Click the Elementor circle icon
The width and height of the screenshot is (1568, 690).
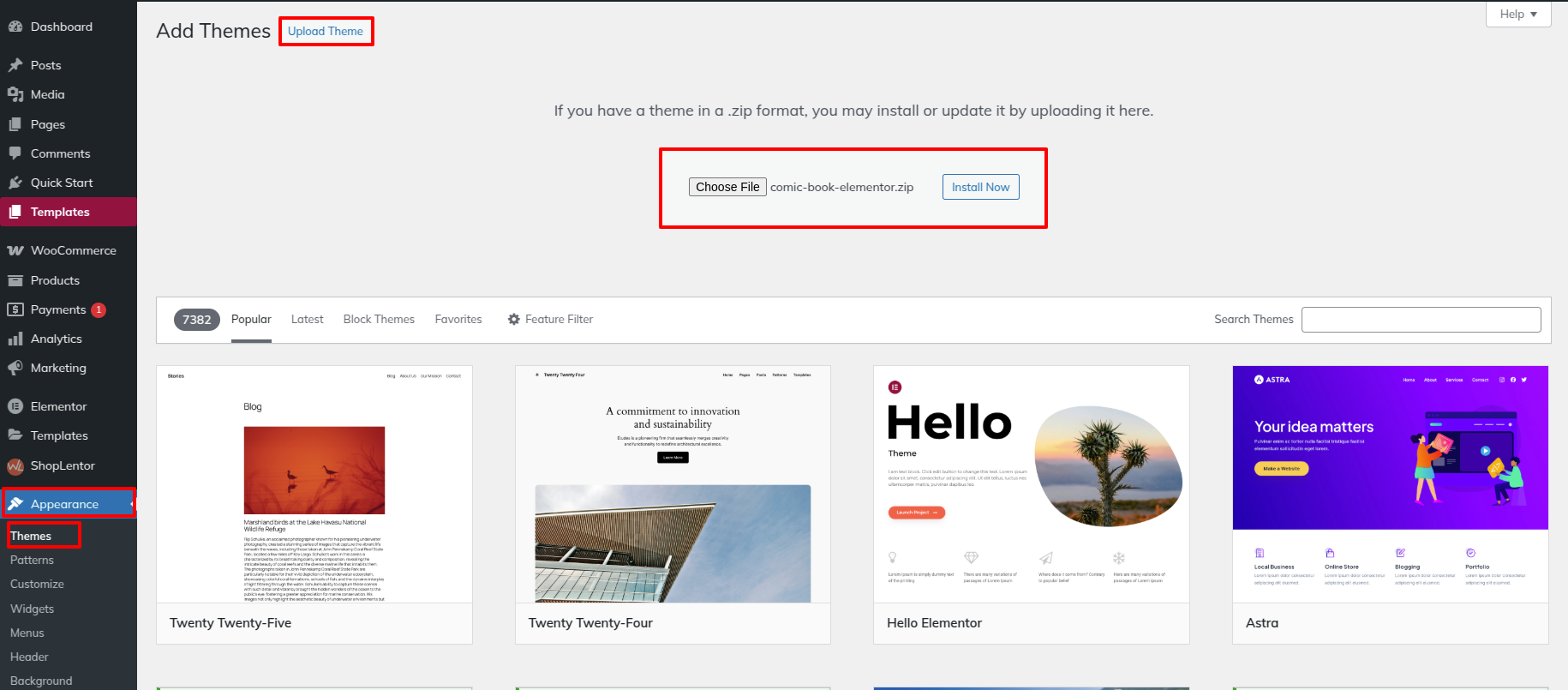tap(15, 406)
